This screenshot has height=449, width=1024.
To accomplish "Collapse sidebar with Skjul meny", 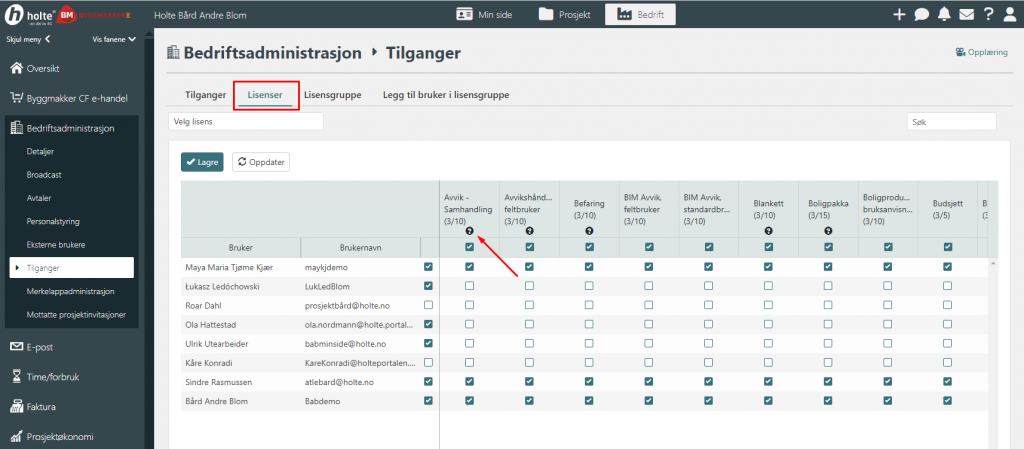I will pyautogui.click(x=29, y=39).
